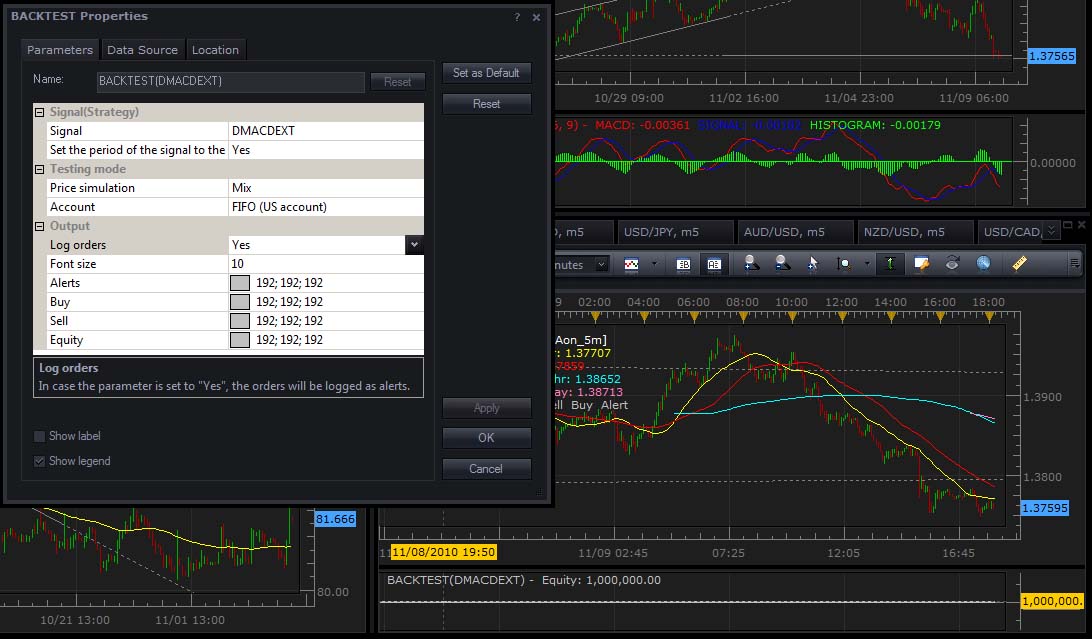Click the Apply button
This screenshot has width=1092, height=639.
click(x=486, y=408)
